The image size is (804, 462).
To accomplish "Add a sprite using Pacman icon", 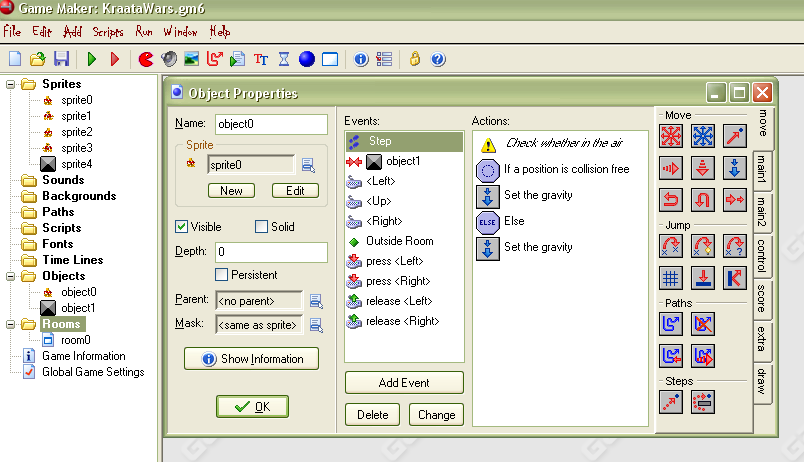I will tap(146, 59).
